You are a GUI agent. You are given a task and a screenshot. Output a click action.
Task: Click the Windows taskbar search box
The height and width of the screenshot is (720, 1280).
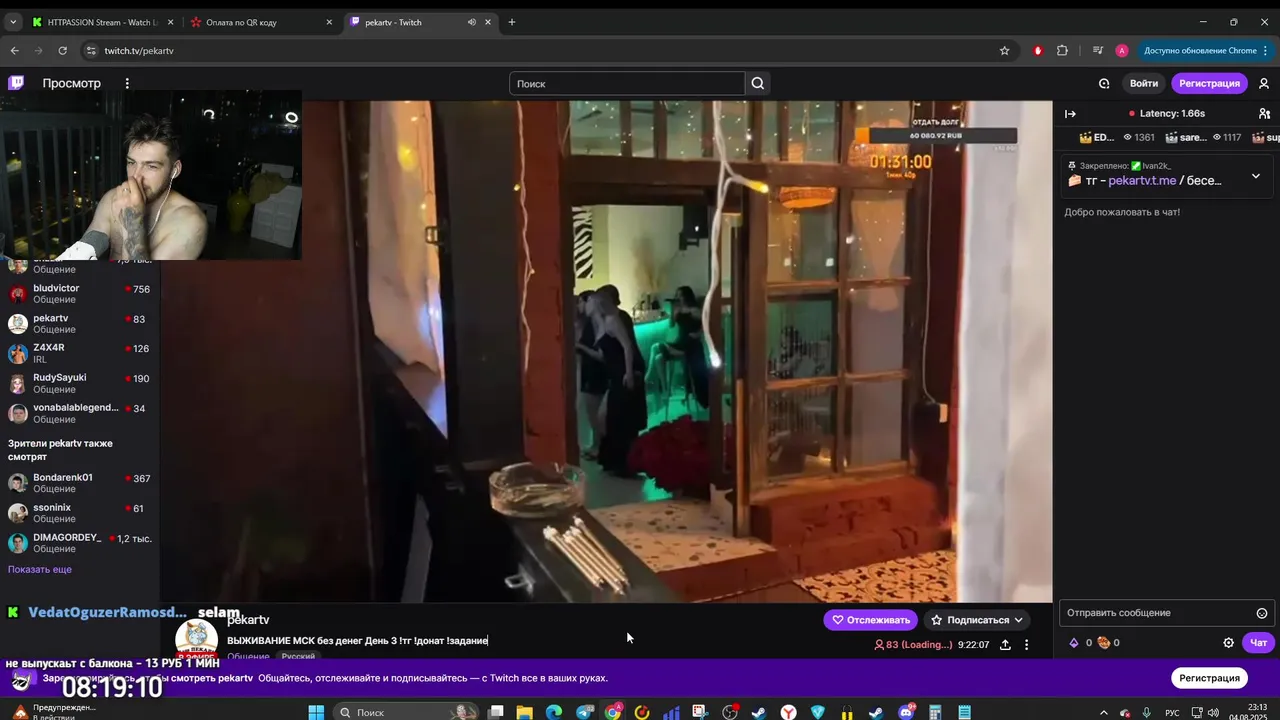click(405, 712)
